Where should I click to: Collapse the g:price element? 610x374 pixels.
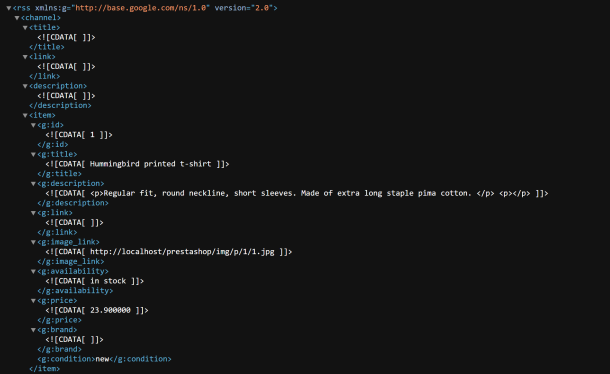pyautogui.click(x=33, y=300)
